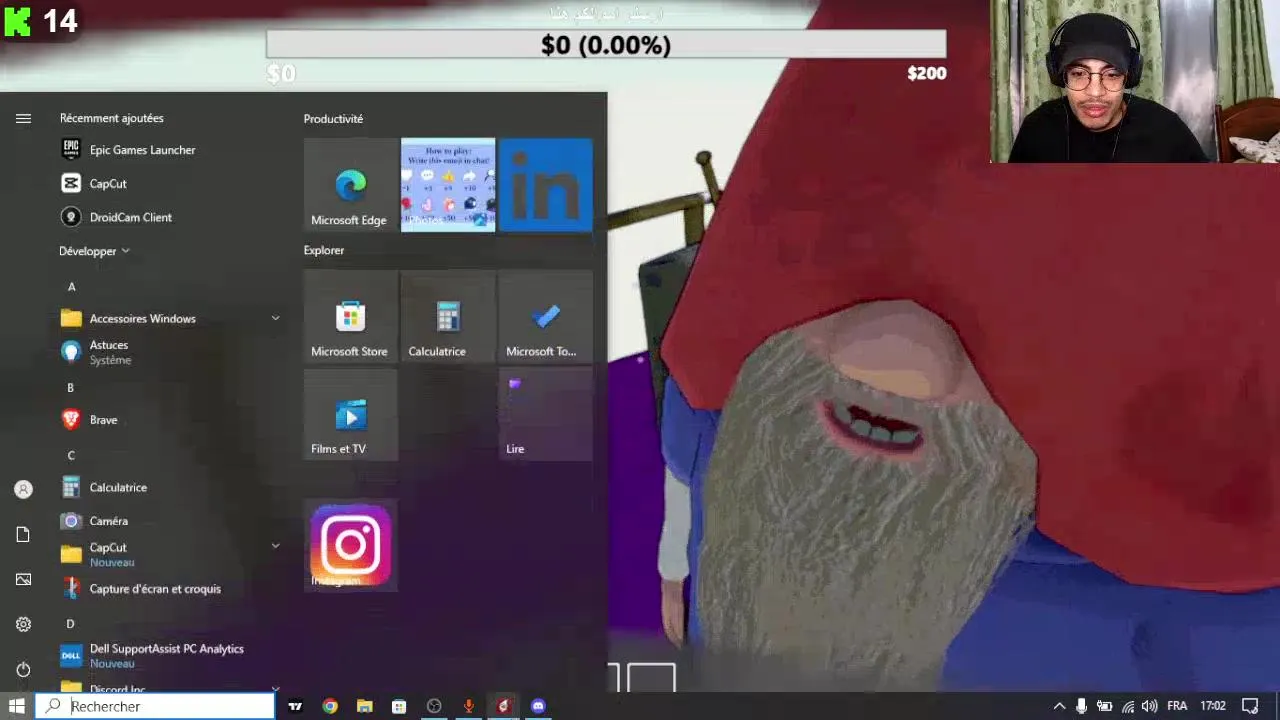Open the Instagram tile
The image size is (1280, 720).
click(x=350, y=545)
